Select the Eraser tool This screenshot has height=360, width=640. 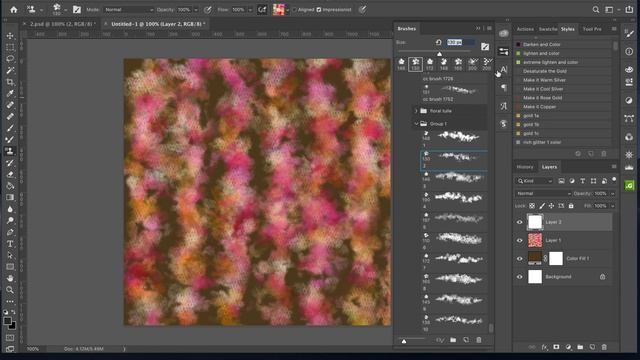click(10, 174)
